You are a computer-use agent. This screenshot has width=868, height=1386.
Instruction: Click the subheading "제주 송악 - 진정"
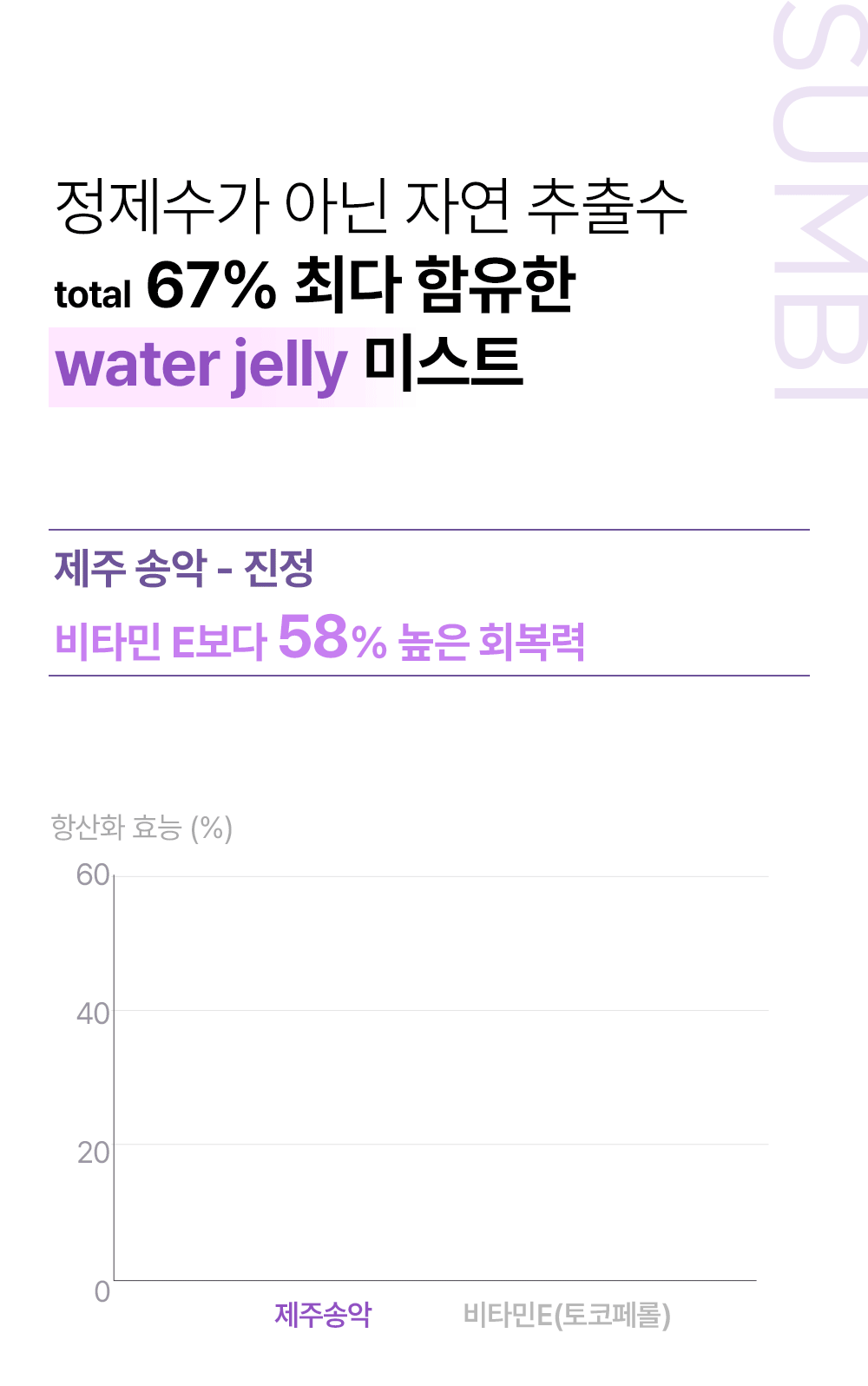click(x=183, y=569)
